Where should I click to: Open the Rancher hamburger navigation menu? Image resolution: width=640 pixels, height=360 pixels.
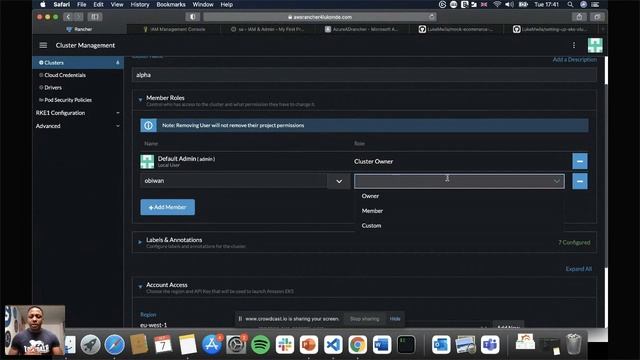(x=43, y=45)
